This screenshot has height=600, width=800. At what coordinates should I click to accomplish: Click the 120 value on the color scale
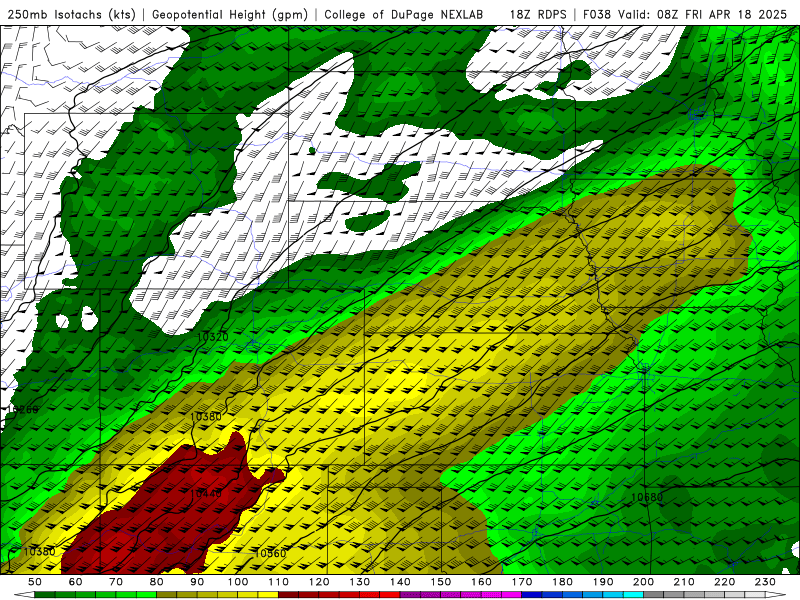(x=319, y=582)
